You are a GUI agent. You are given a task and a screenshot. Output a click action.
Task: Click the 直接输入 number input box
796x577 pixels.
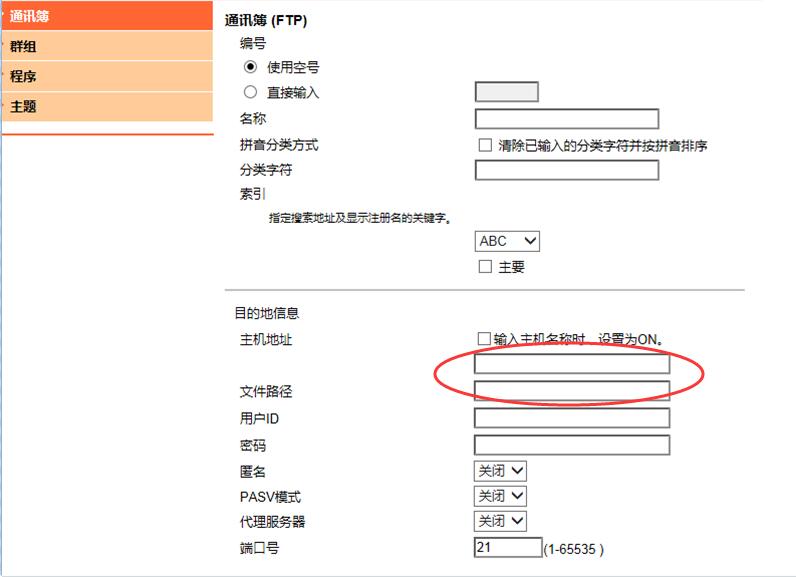(x=506, y=92)
